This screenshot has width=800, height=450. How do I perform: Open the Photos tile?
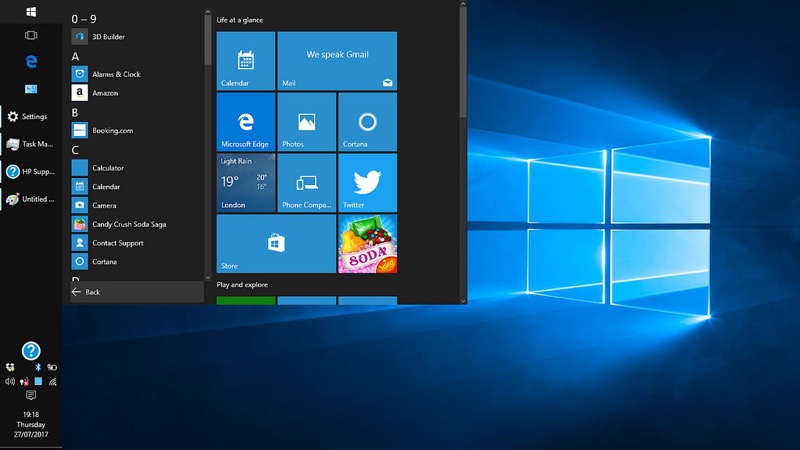[x=306, y=122]
